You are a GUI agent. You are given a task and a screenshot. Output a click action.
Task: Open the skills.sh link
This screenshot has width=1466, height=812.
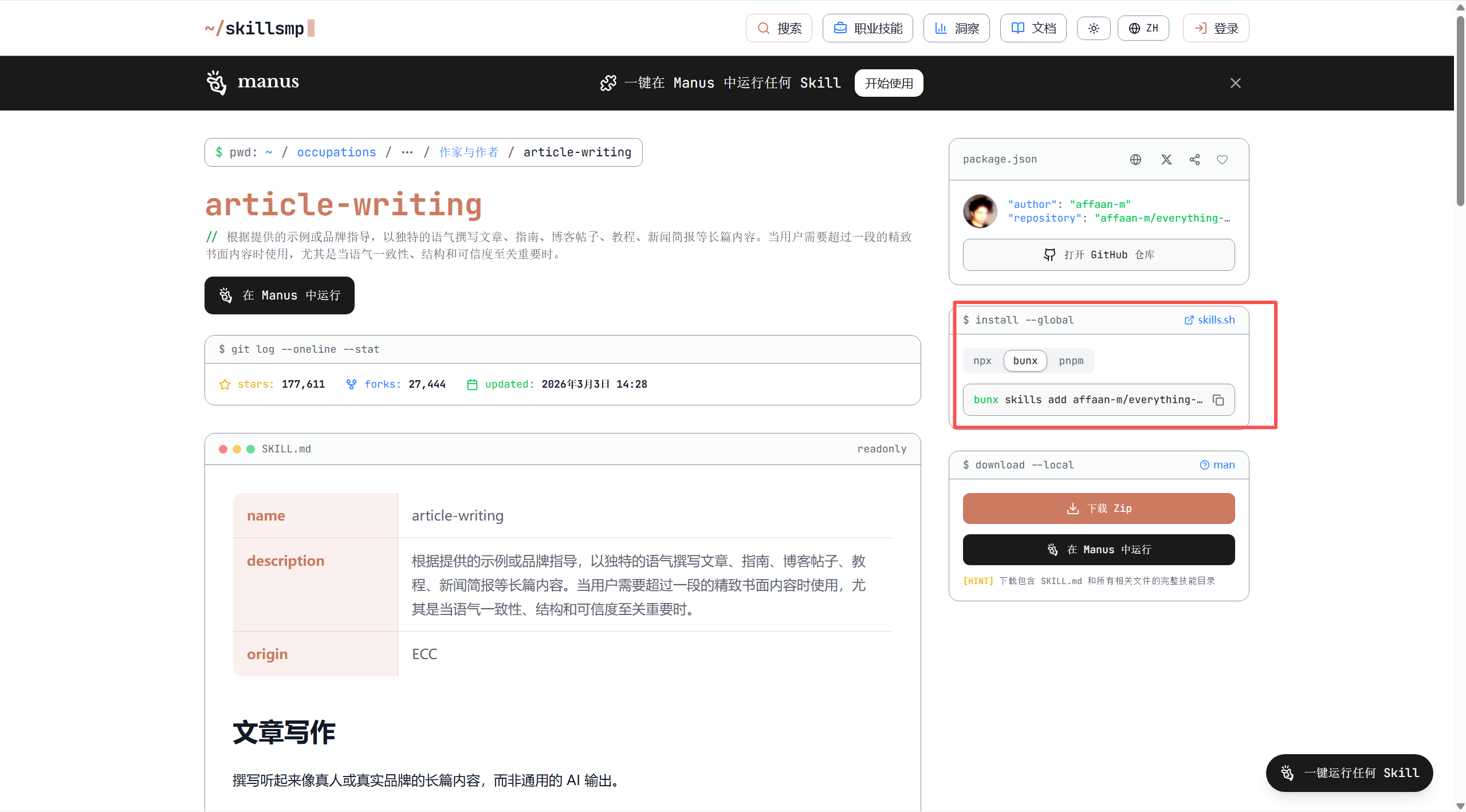[1209, 320]
